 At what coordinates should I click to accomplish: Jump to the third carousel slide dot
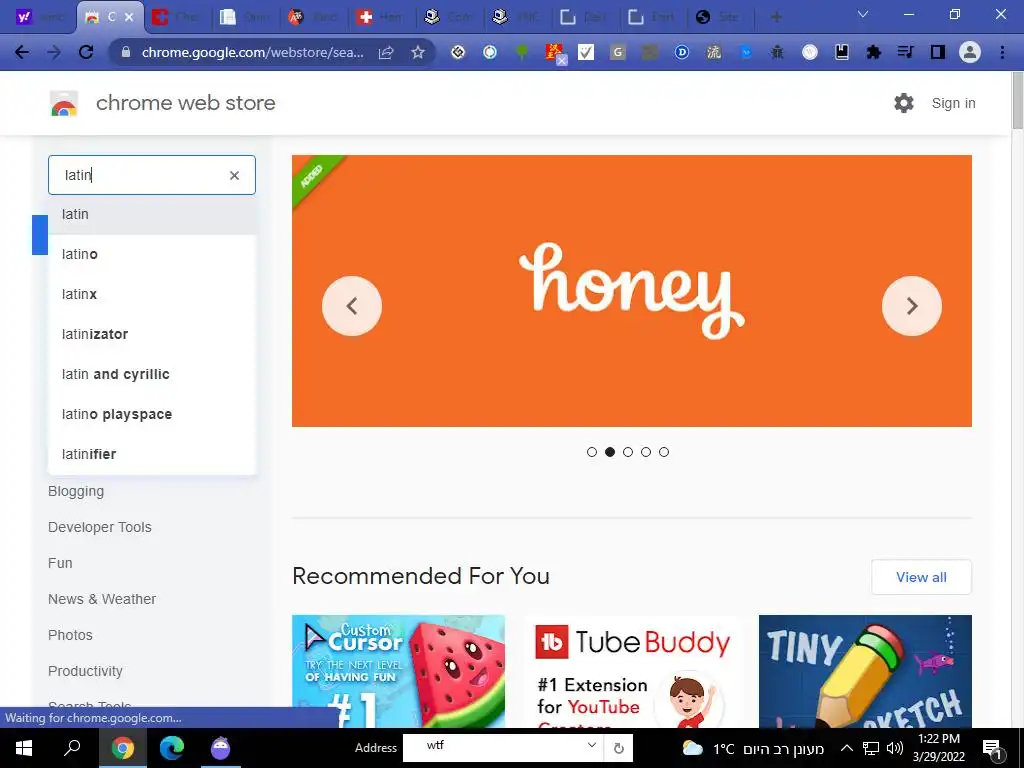tap(628, 452)
